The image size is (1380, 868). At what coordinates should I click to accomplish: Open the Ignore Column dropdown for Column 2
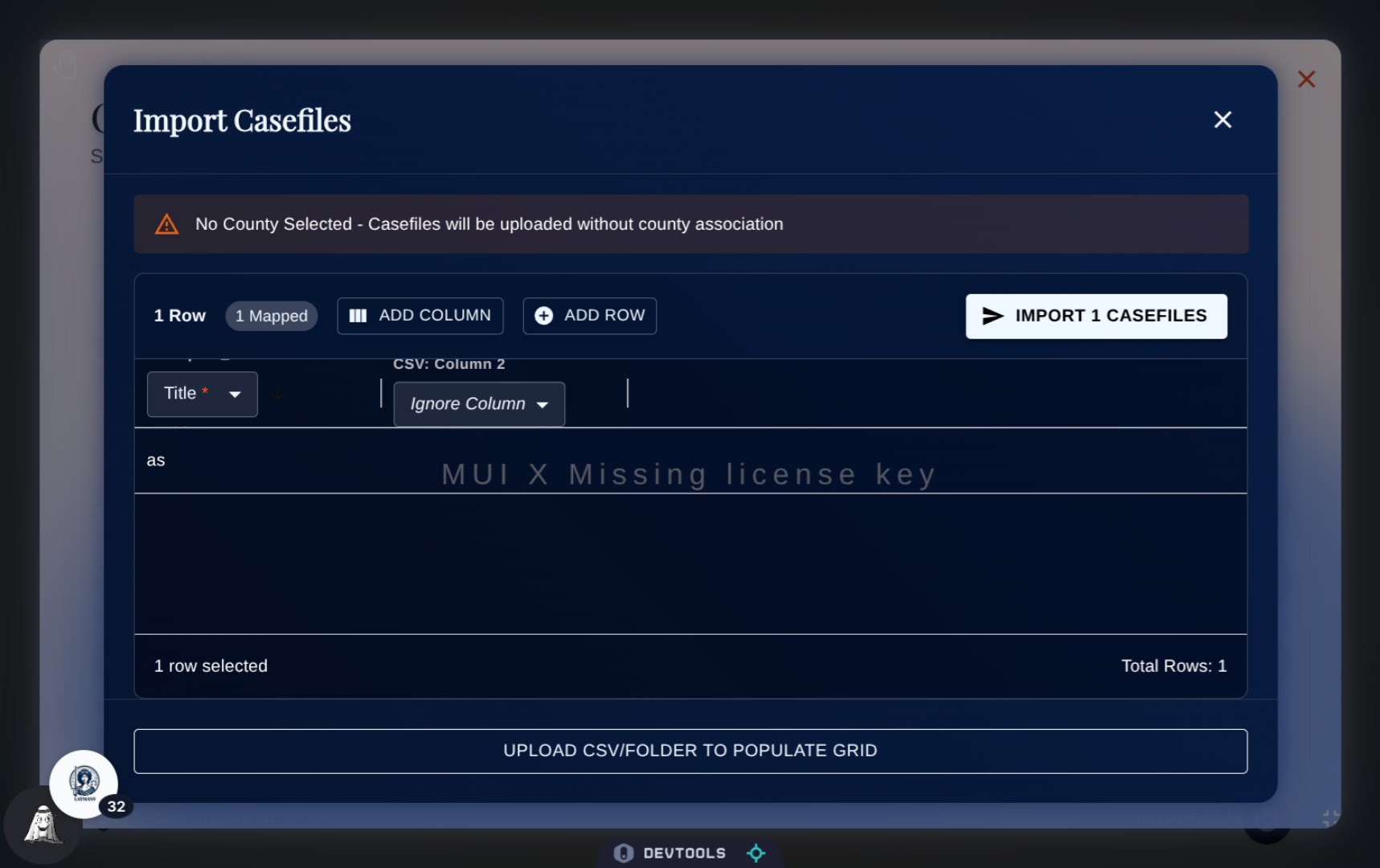click(478, 404)
